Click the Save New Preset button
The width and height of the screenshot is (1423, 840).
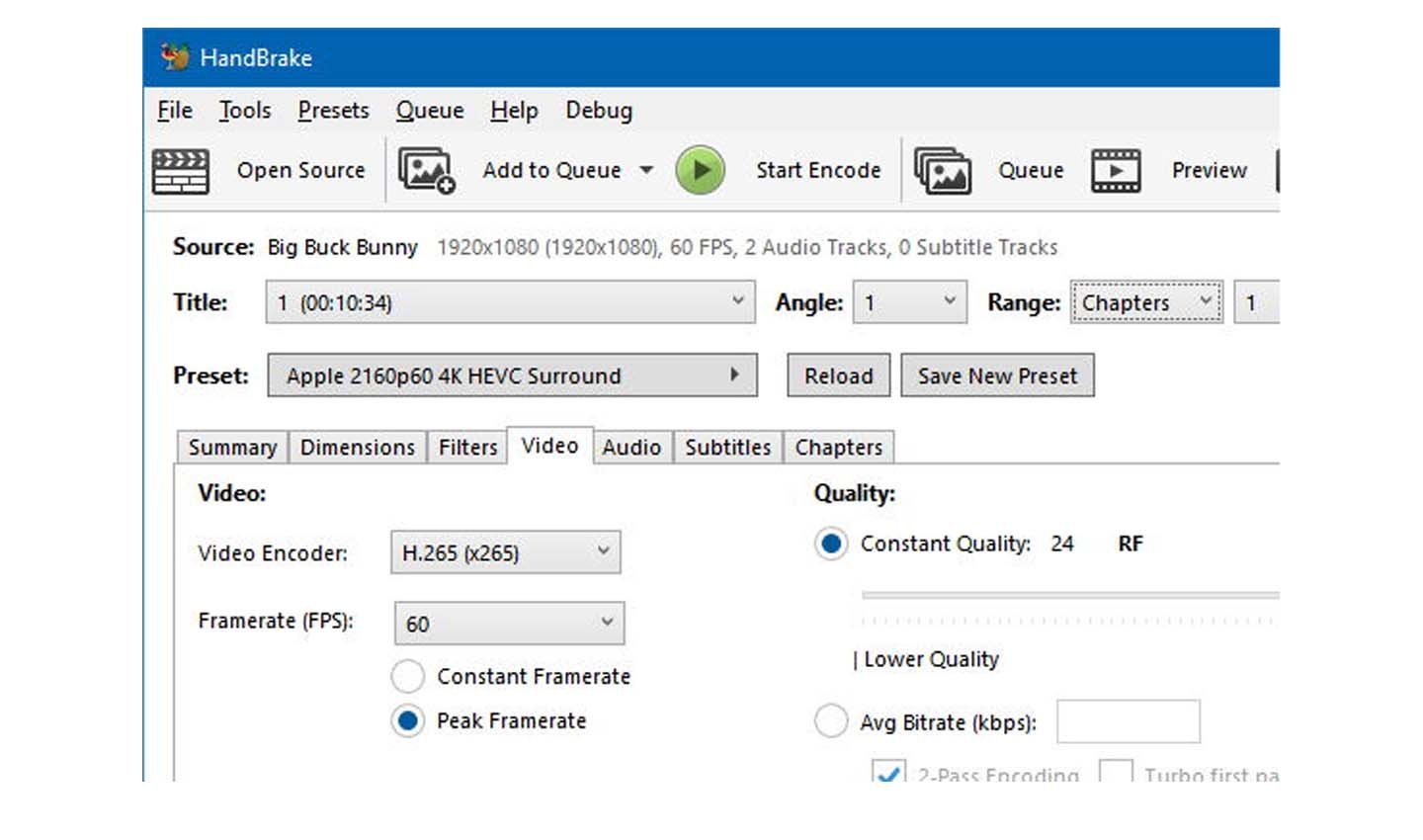point(998,376)
